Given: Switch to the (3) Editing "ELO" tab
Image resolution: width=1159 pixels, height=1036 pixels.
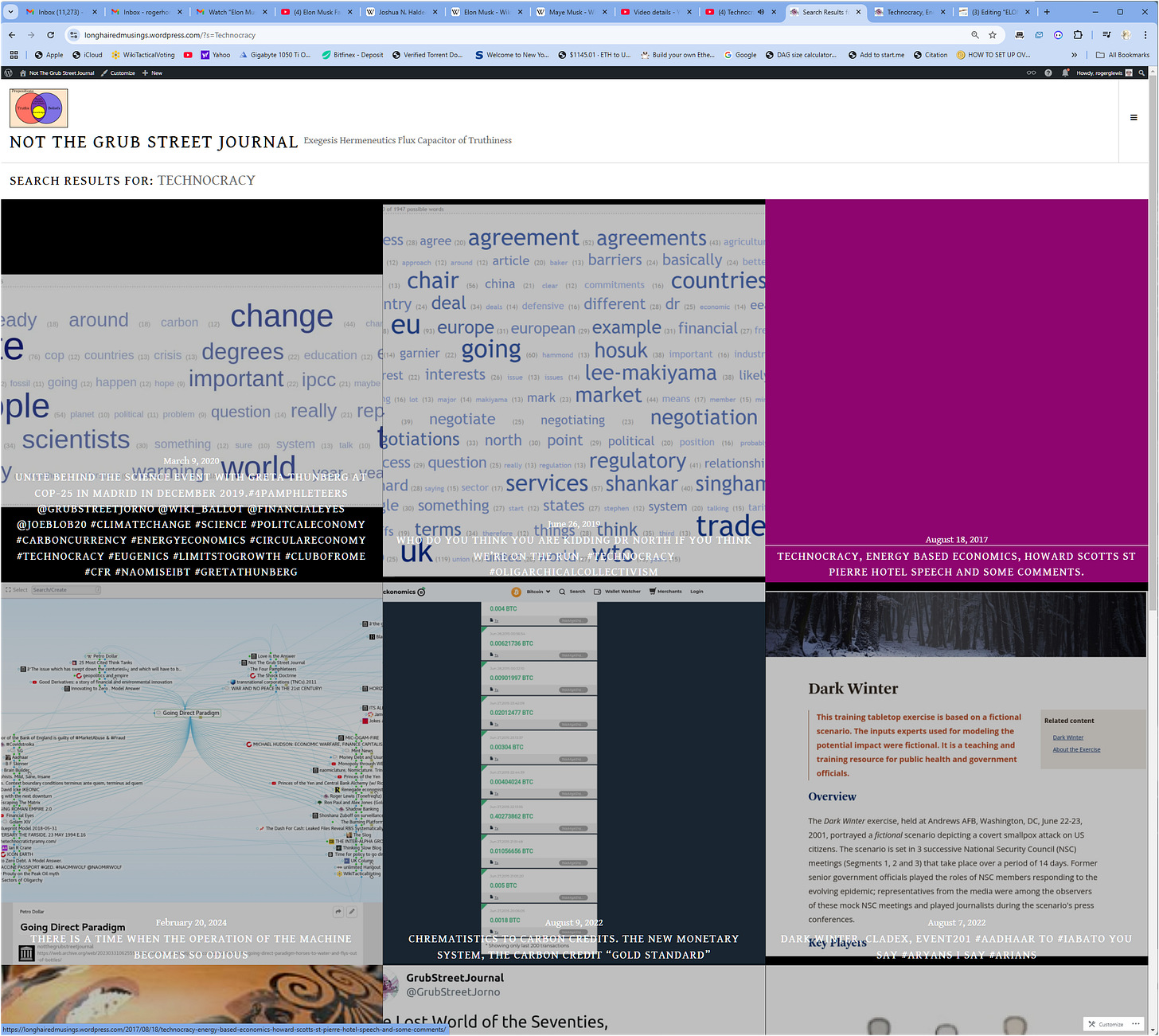Looking at the screenshot, I should click(x=993, y=12).
